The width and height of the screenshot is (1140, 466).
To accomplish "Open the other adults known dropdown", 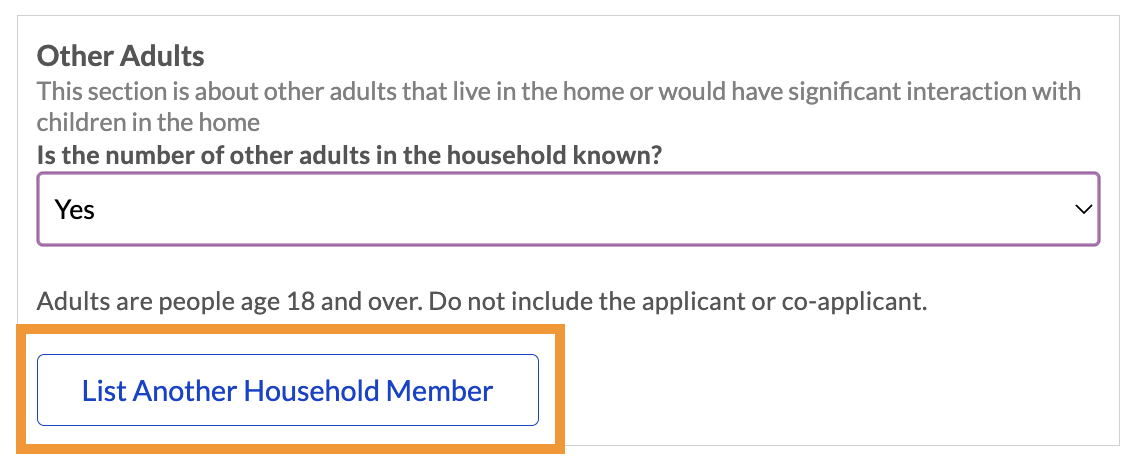I will pos(568,209).
